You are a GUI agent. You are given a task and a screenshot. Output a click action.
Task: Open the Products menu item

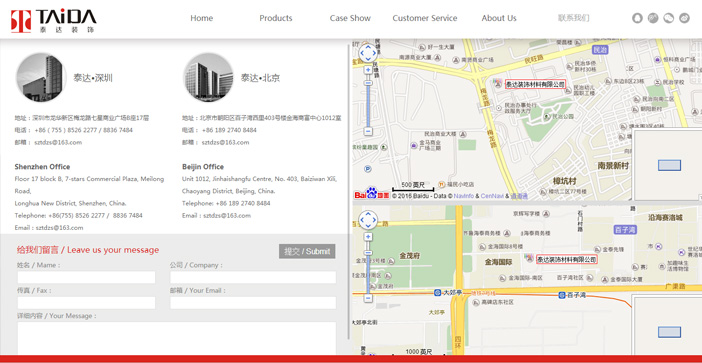pos(276,18)
